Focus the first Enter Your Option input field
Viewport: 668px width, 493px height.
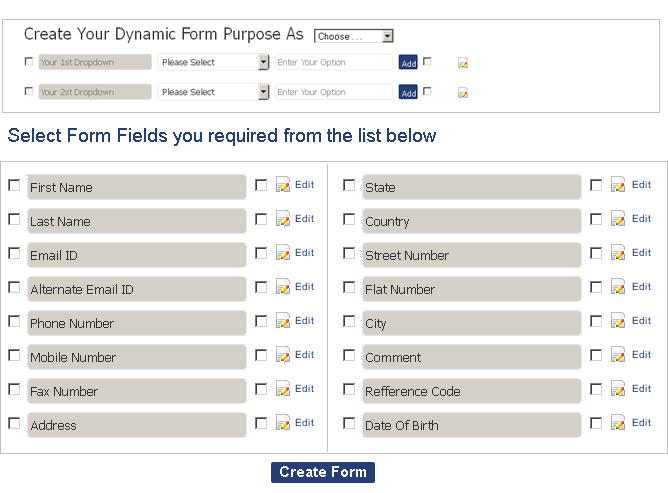(x=334, y=62)
